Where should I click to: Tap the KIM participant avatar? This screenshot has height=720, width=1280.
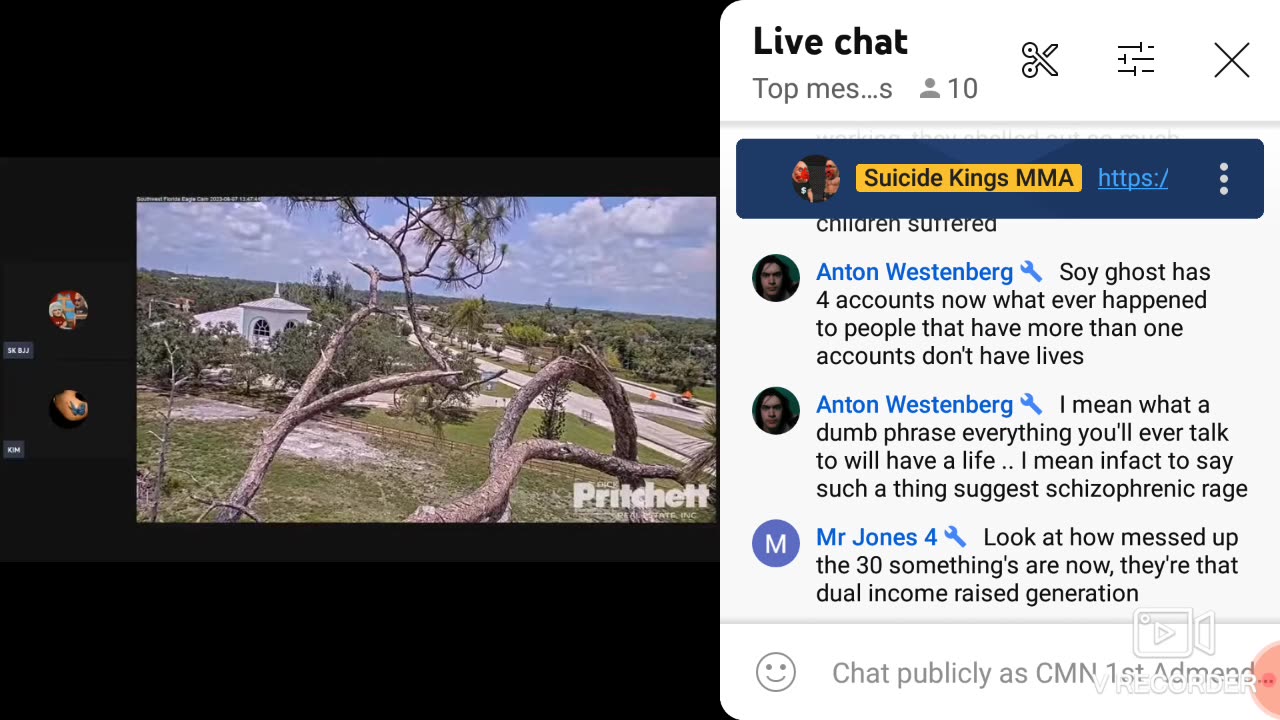69,408
